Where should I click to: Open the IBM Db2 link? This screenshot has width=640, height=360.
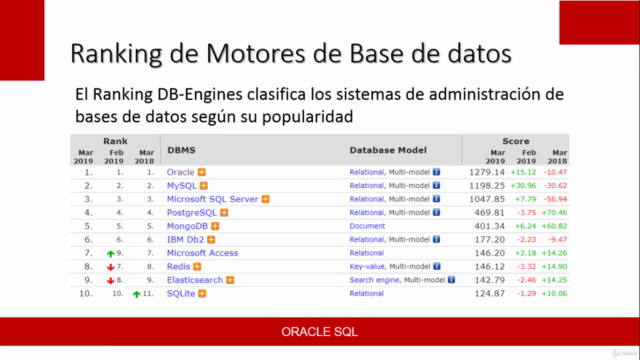click(x=185, y=240)
